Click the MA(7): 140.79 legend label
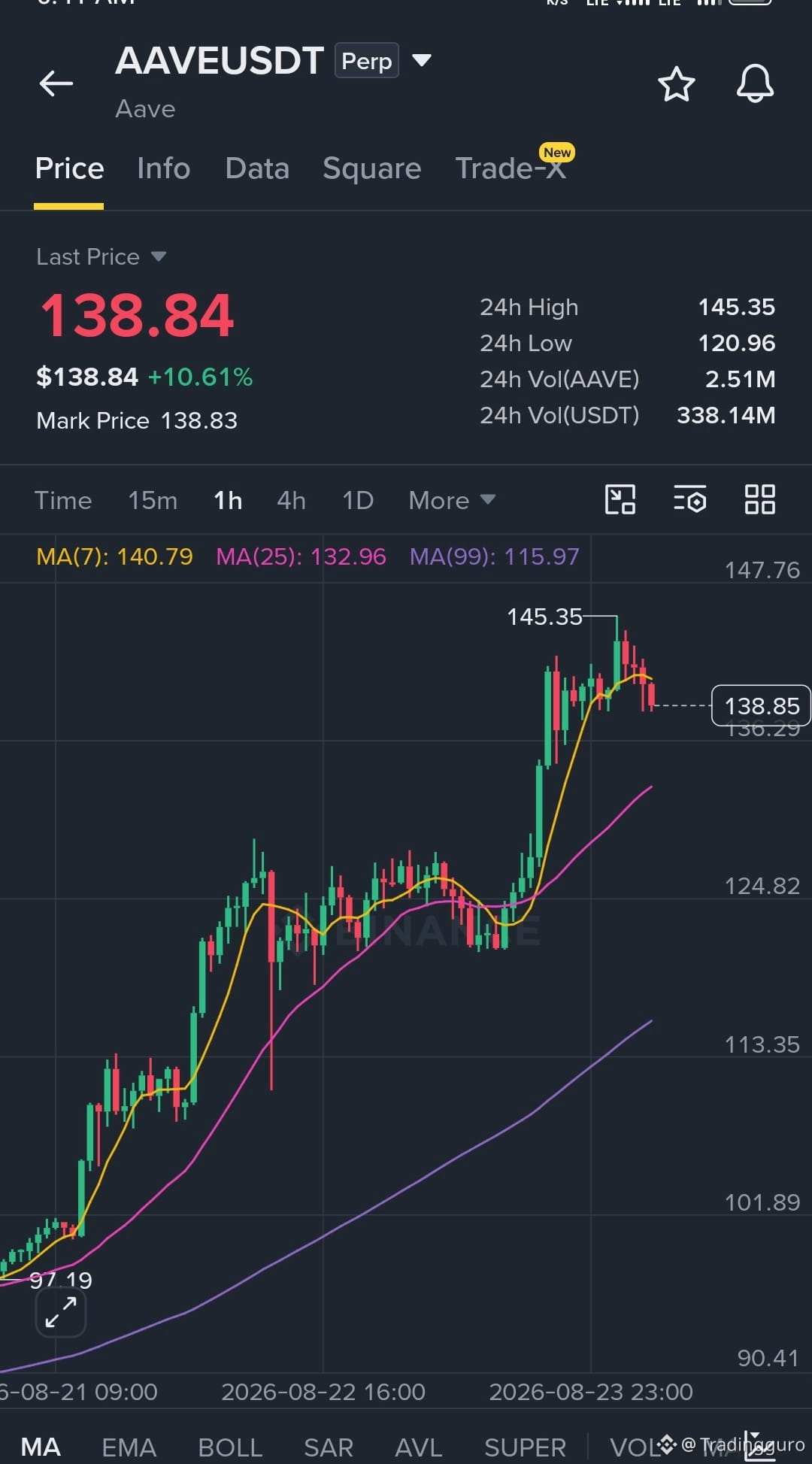The width and height of the screenshot is (812, 1464). (x=114, y=556)
